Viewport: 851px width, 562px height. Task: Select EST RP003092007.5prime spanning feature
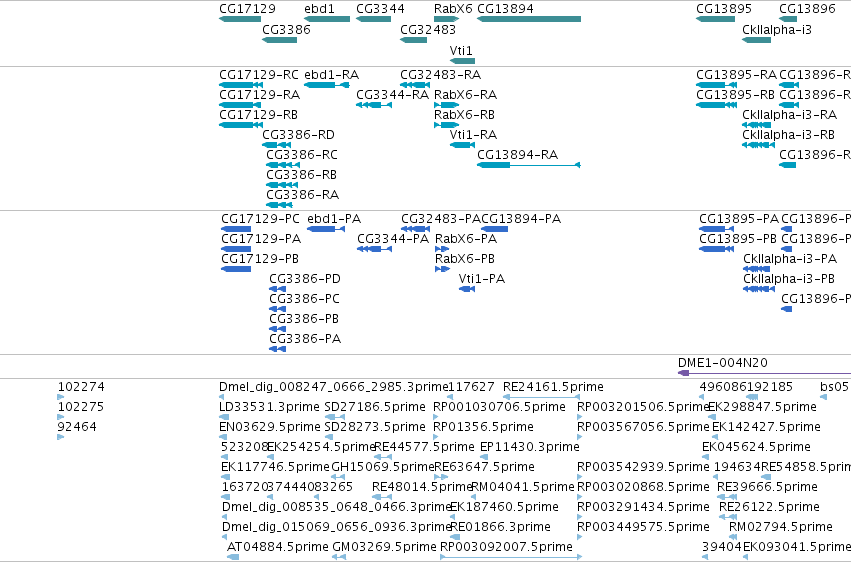[x=511, y=557]
